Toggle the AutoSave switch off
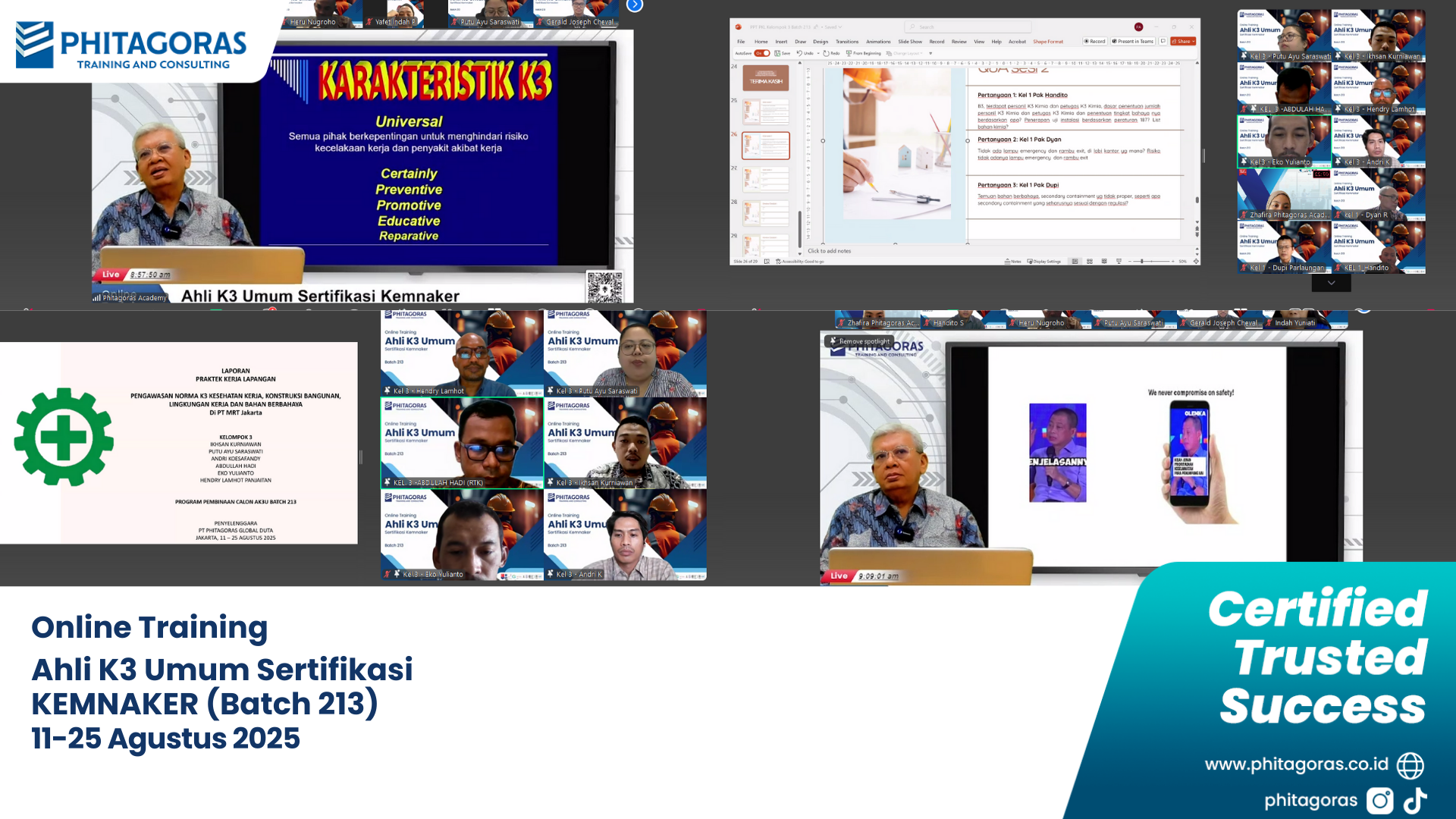 pyautogui.click(x=762, y=54)
